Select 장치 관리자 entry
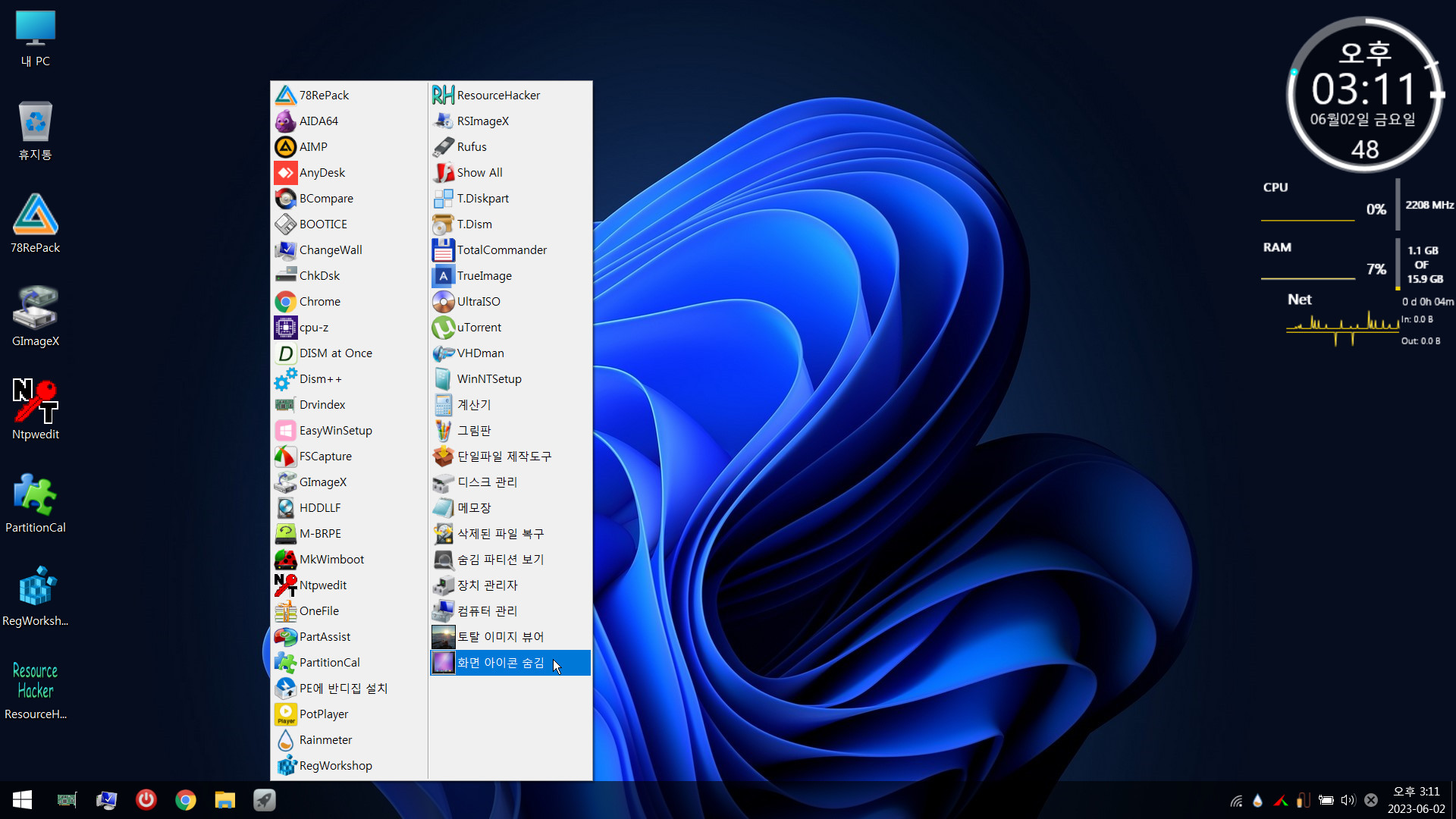The width and height of the screenshot is (1456, 819). (510, 585)
